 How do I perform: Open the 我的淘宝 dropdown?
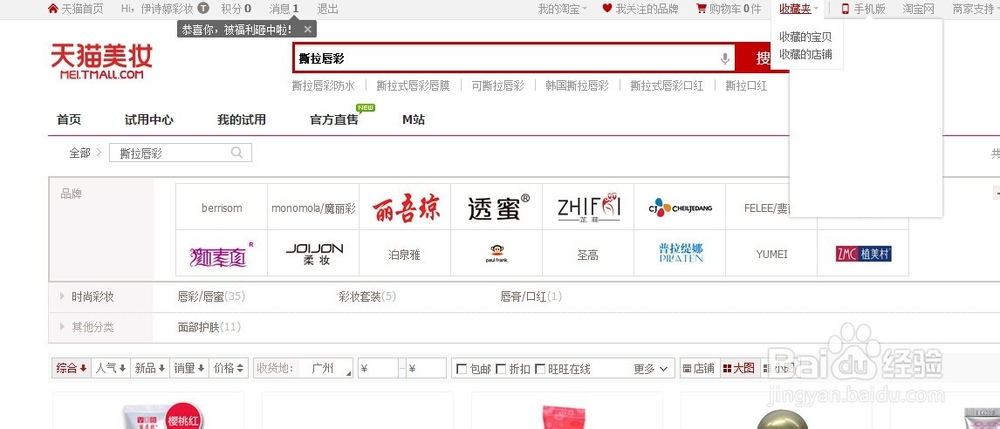(x=562, y=9)
